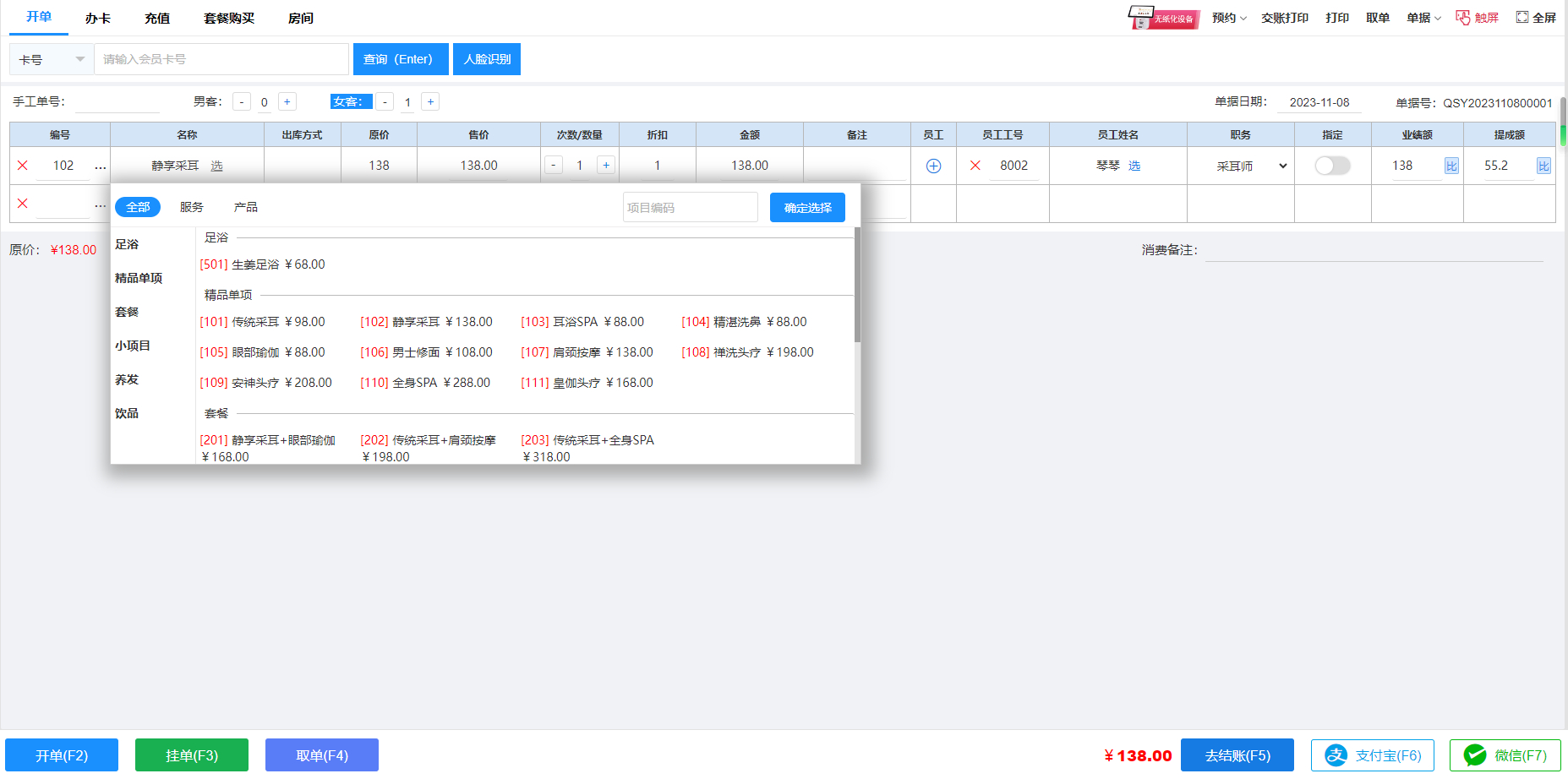The width and height of the screenshot is (1568, 779).
Task: Open item picker ellipsis for row 102
Action: pyautogui.click(x=101, y=166)
